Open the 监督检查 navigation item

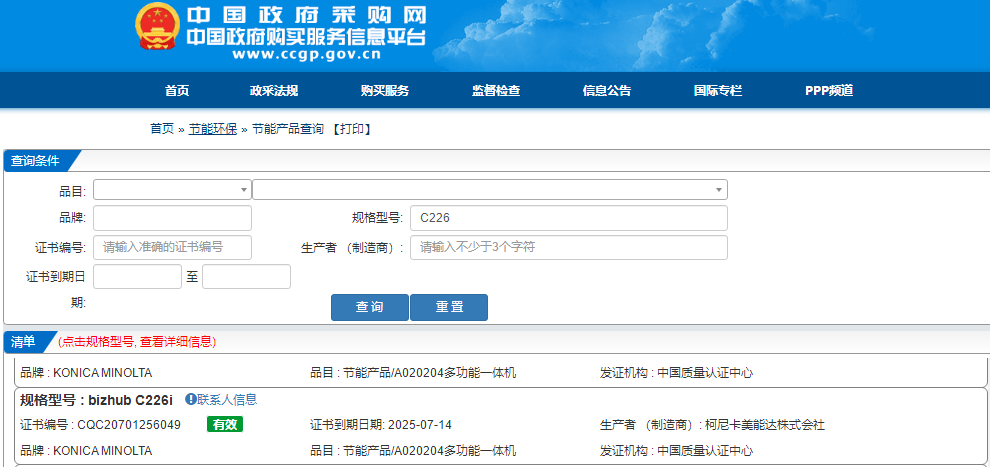[x=496, y=91]
